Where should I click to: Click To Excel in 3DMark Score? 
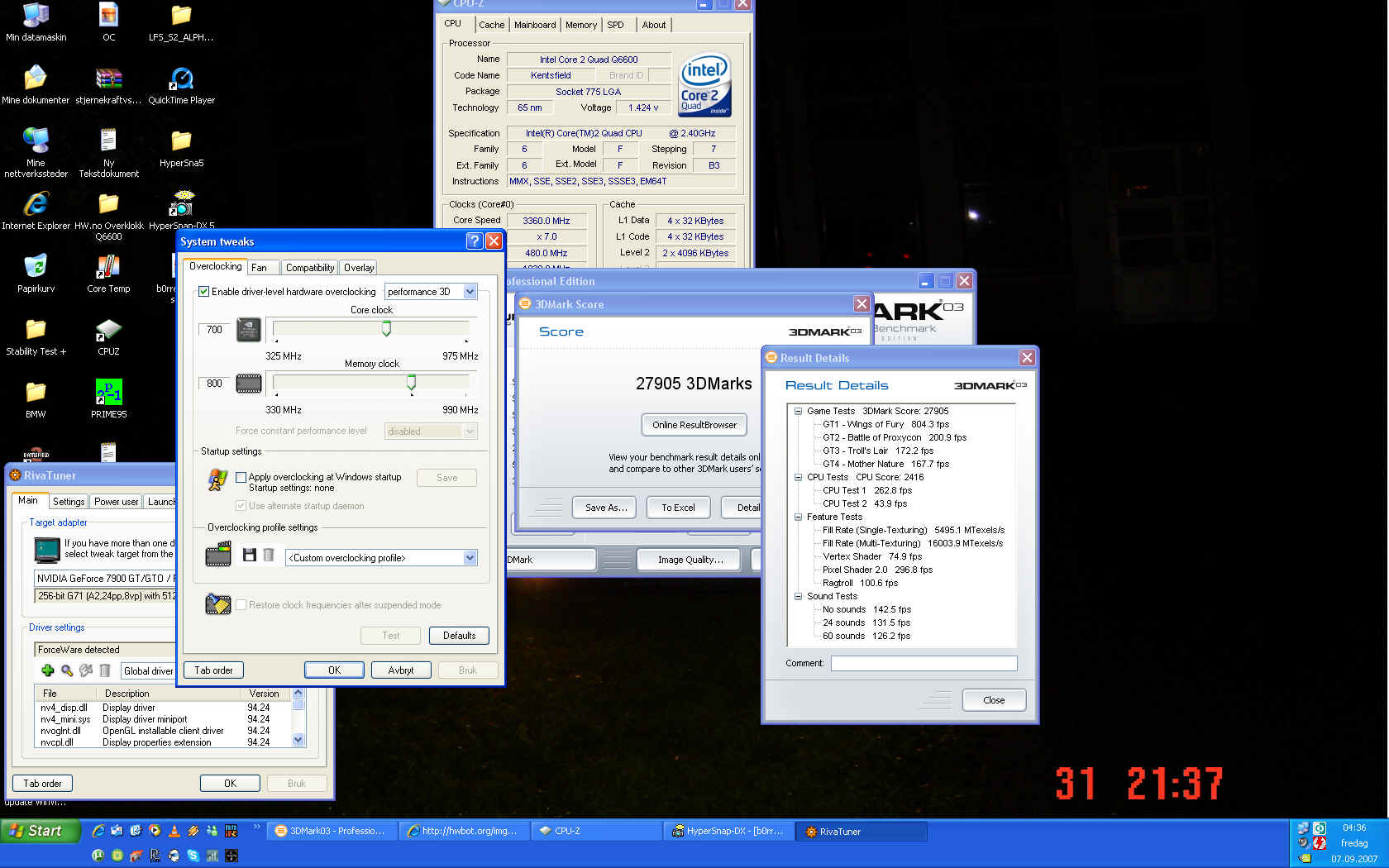coord(678,508)
